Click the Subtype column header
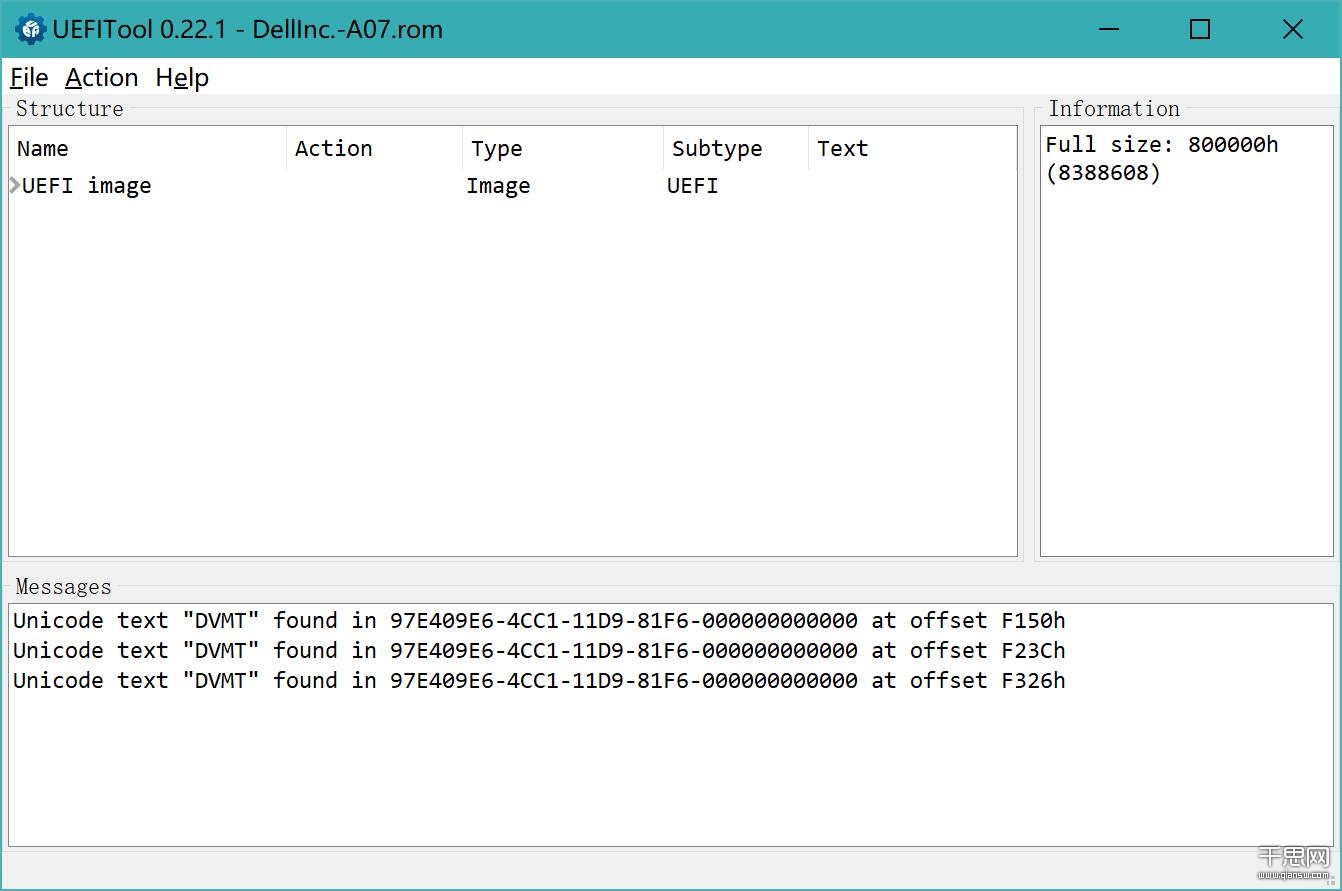1342x891 pixels. point(736,148)
